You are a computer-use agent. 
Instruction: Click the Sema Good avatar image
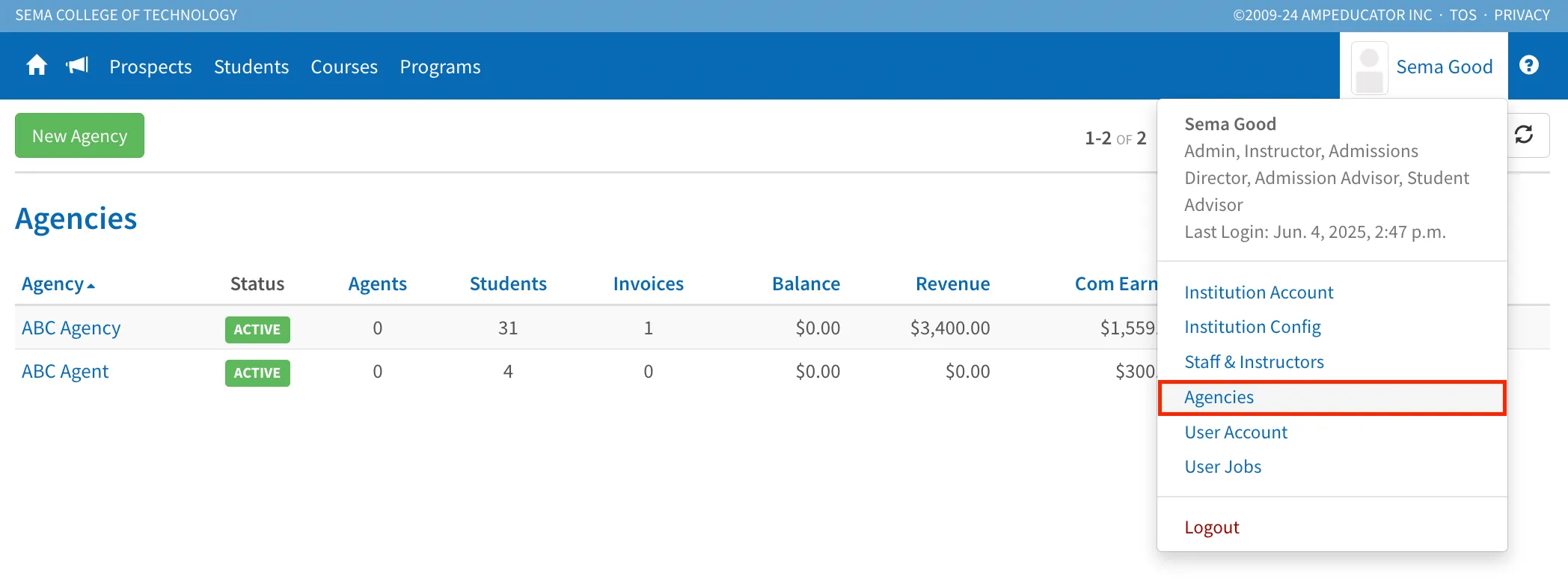[1370, 68]
